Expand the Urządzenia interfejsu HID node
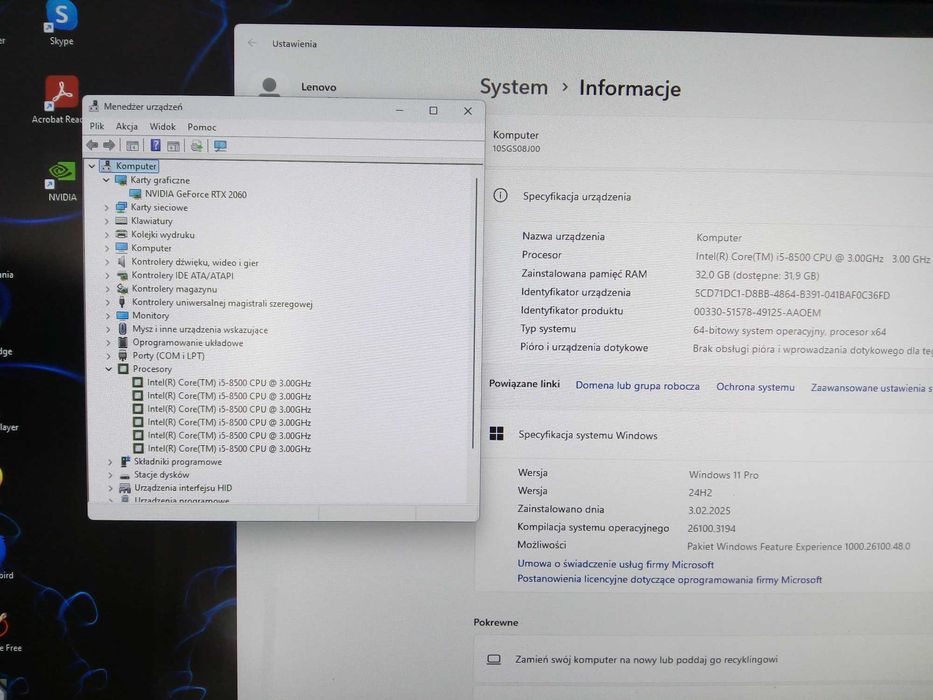The image size is (933, 700). 110,488
